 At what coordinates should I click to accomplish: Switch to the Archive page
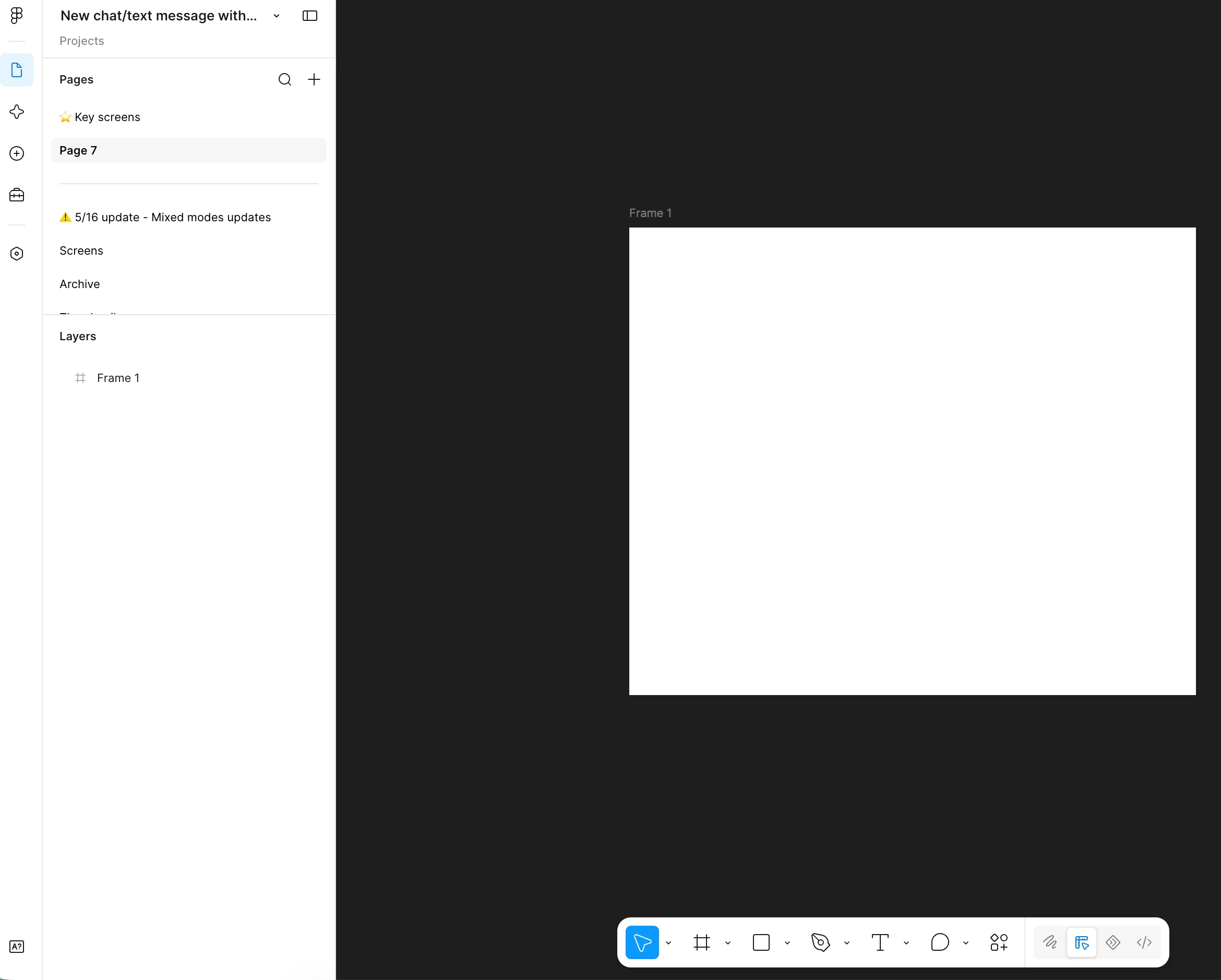[x=188, y=284]
